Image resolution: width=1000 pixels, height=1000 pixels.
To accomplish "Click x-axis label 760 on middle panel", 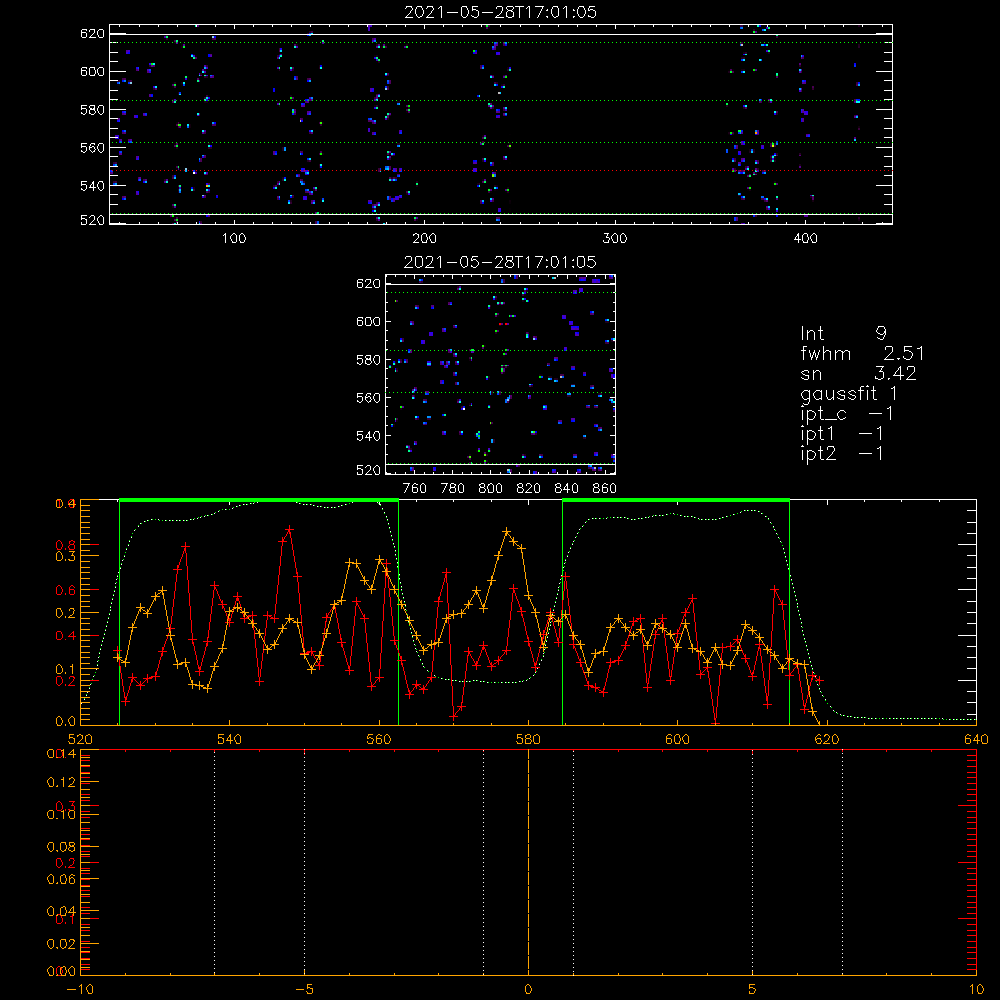I will pos(415,489).
